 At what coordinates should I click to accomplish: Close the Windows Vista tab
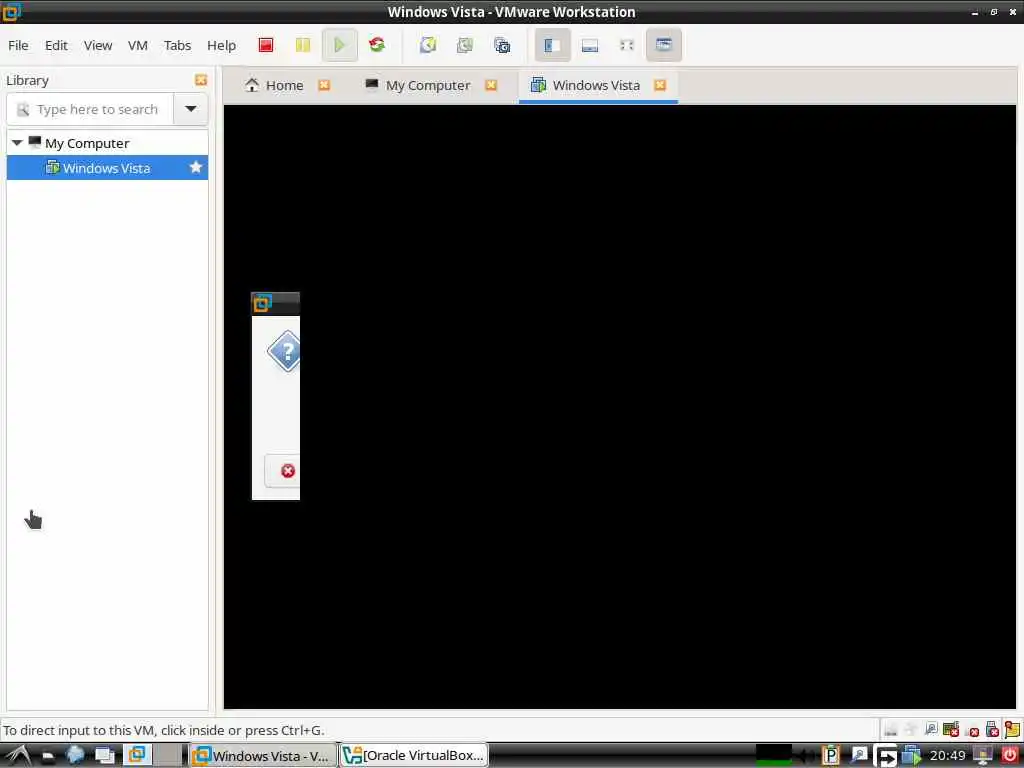click(x=660, y=86)
